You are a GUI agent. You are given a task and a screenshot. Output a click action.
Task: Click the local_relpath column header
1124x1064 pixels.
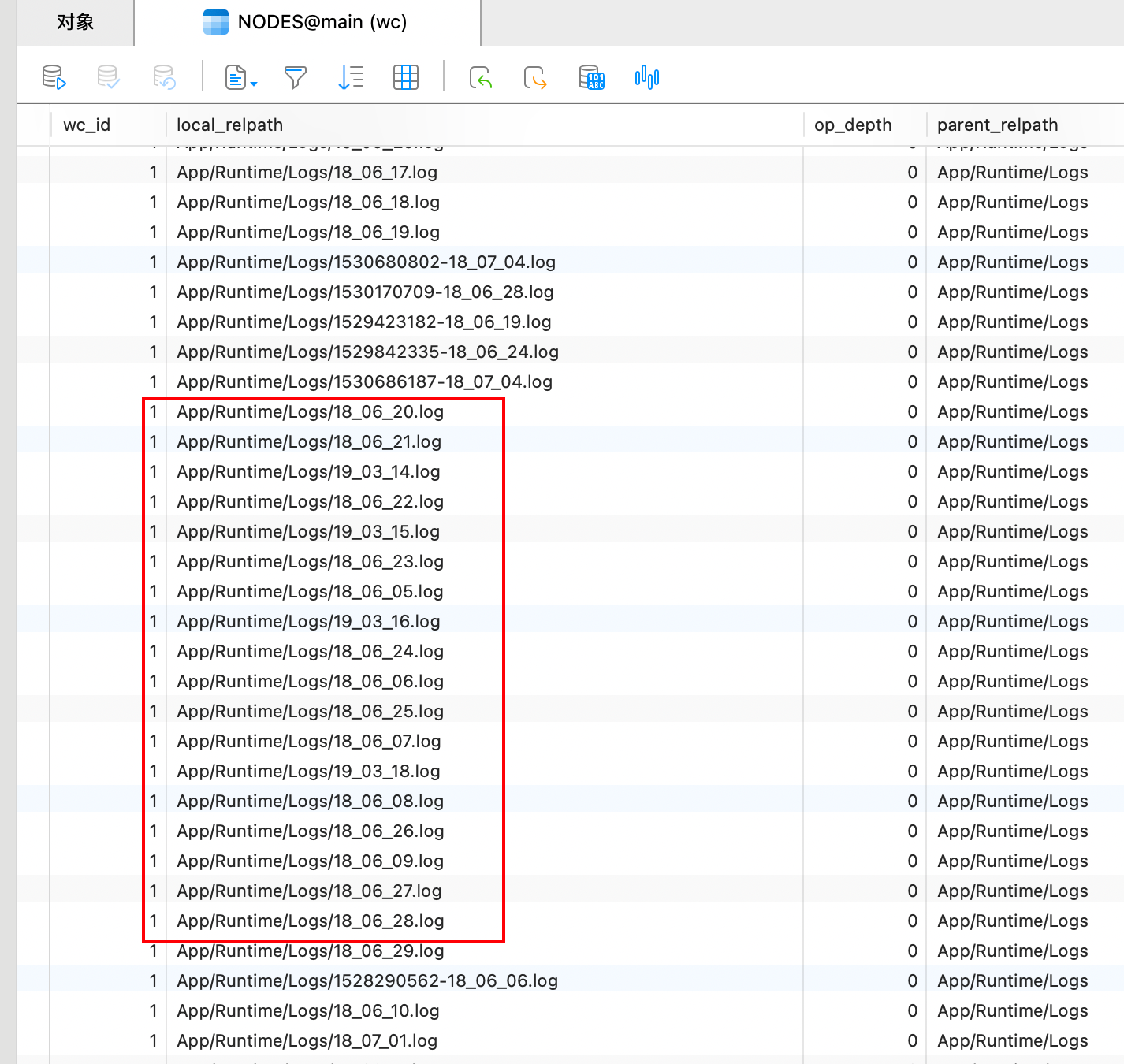485,125
